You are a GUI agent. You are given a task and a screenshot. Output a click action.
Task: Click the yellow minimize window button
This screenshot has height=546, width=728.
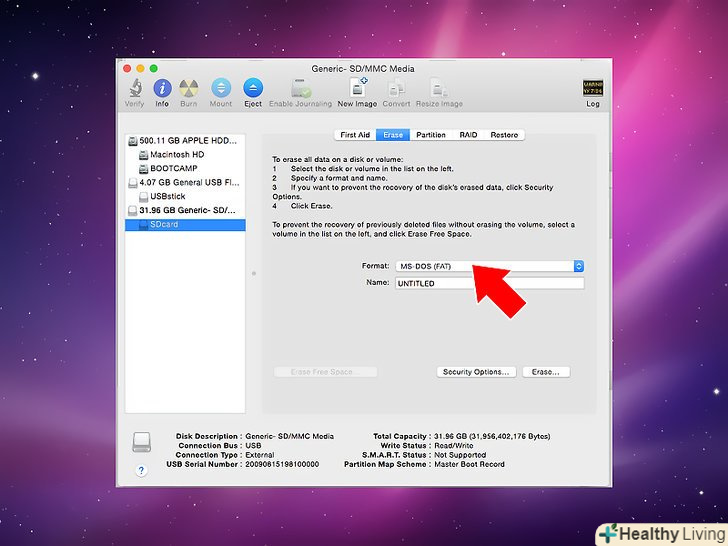pyautogui.click(x=140, y=69)
